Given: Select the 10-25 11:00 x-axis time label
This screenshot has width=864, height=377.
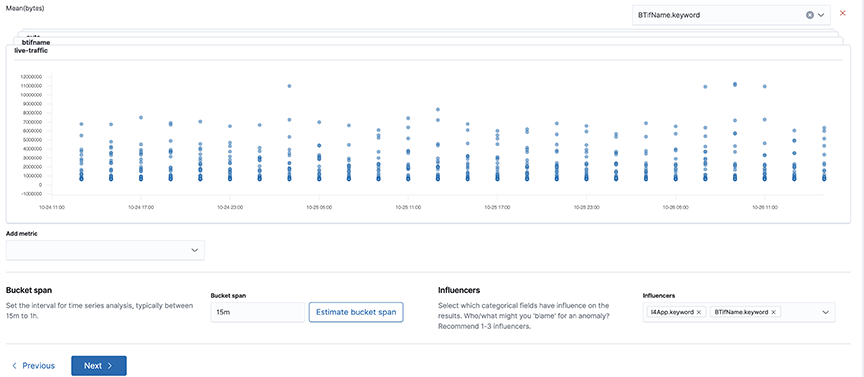Looking at the screenshot, I should click(408, 208).
